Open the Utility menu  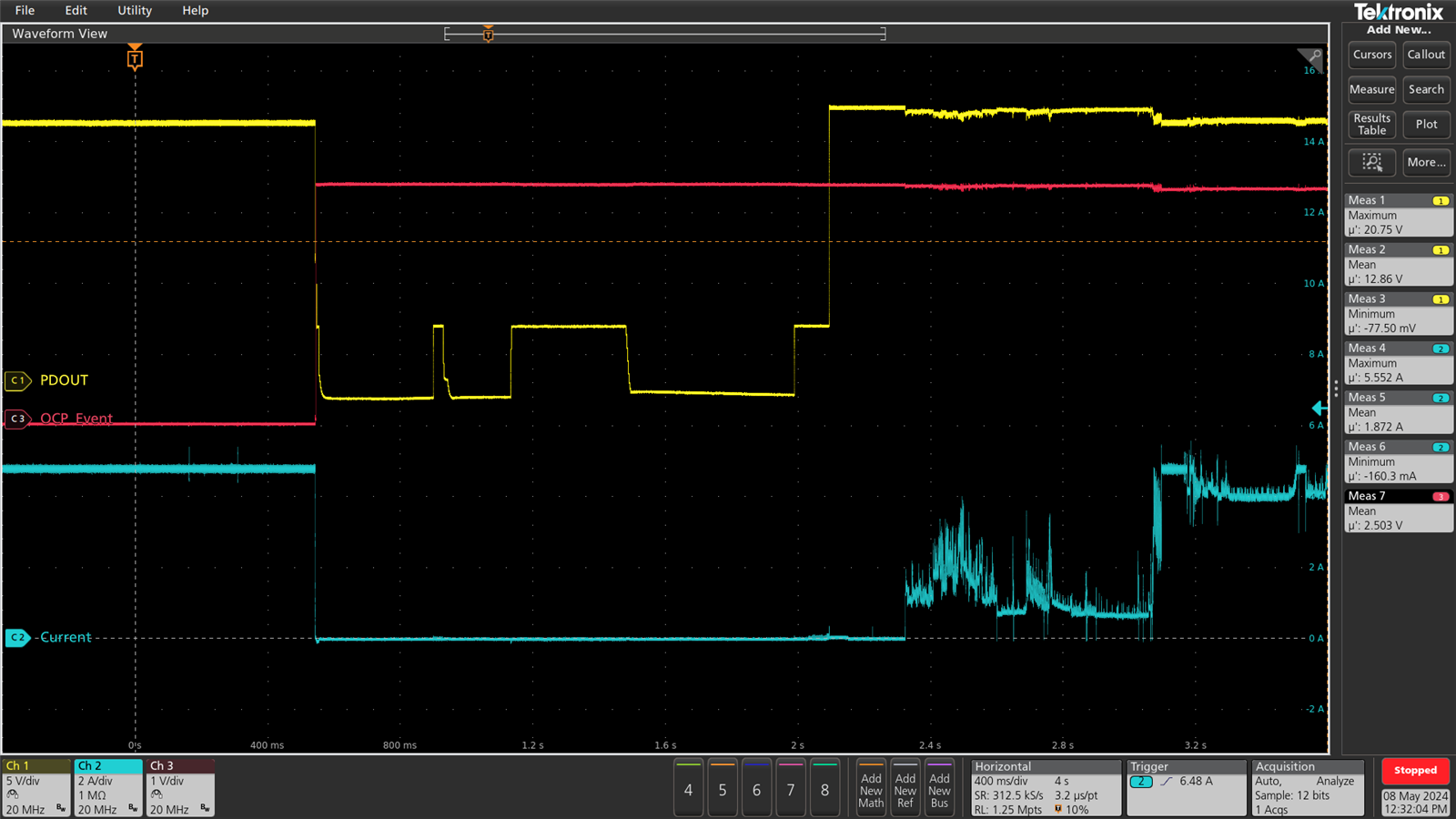coord(135,10)
